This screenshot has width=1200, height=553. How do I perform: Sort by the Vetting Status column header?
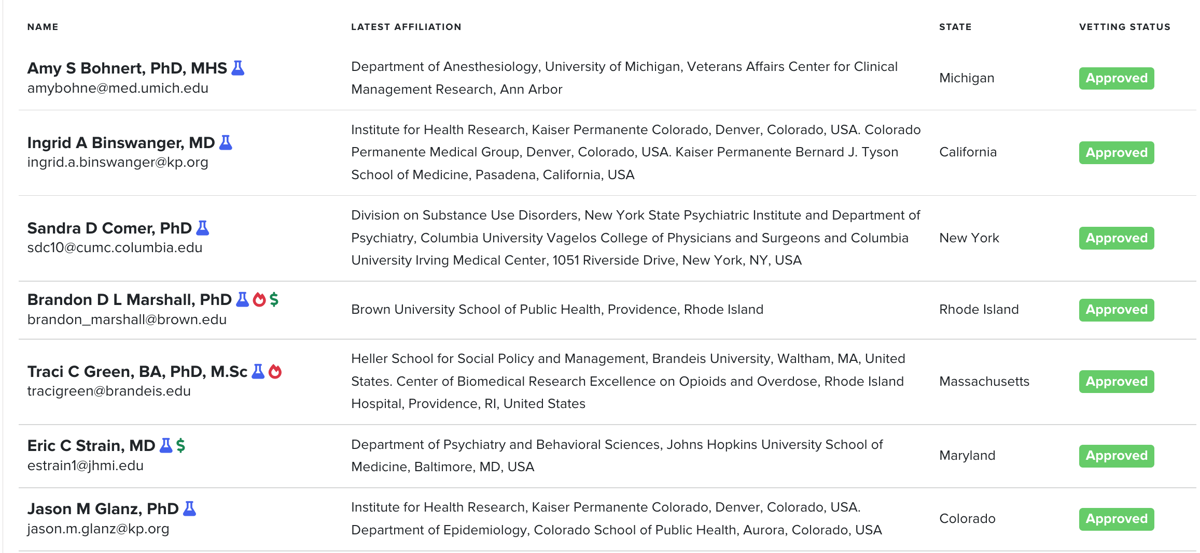pos(1125,27)
